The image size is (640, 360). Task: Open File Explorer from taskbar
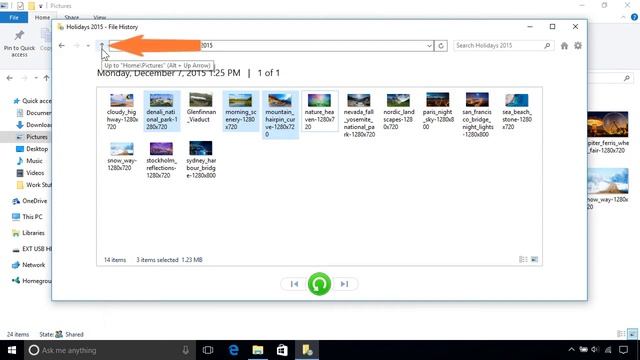click(258, 350)
